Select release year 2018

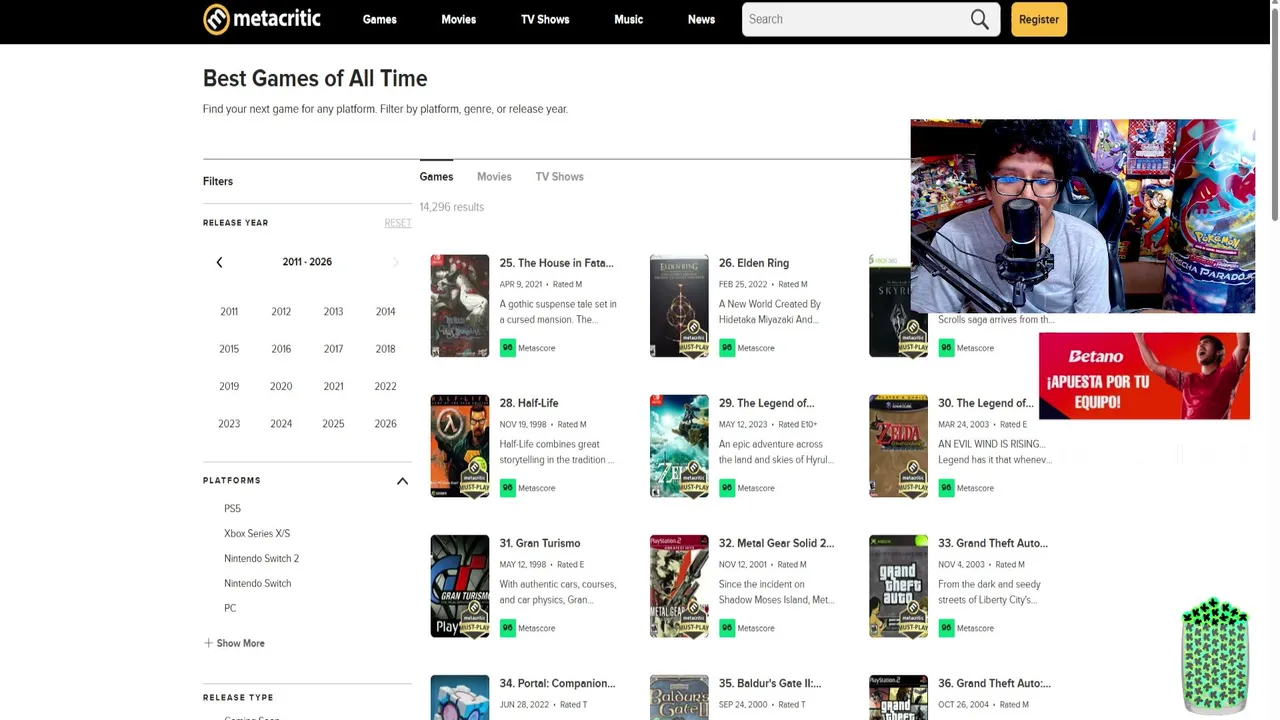coord(385,349)
